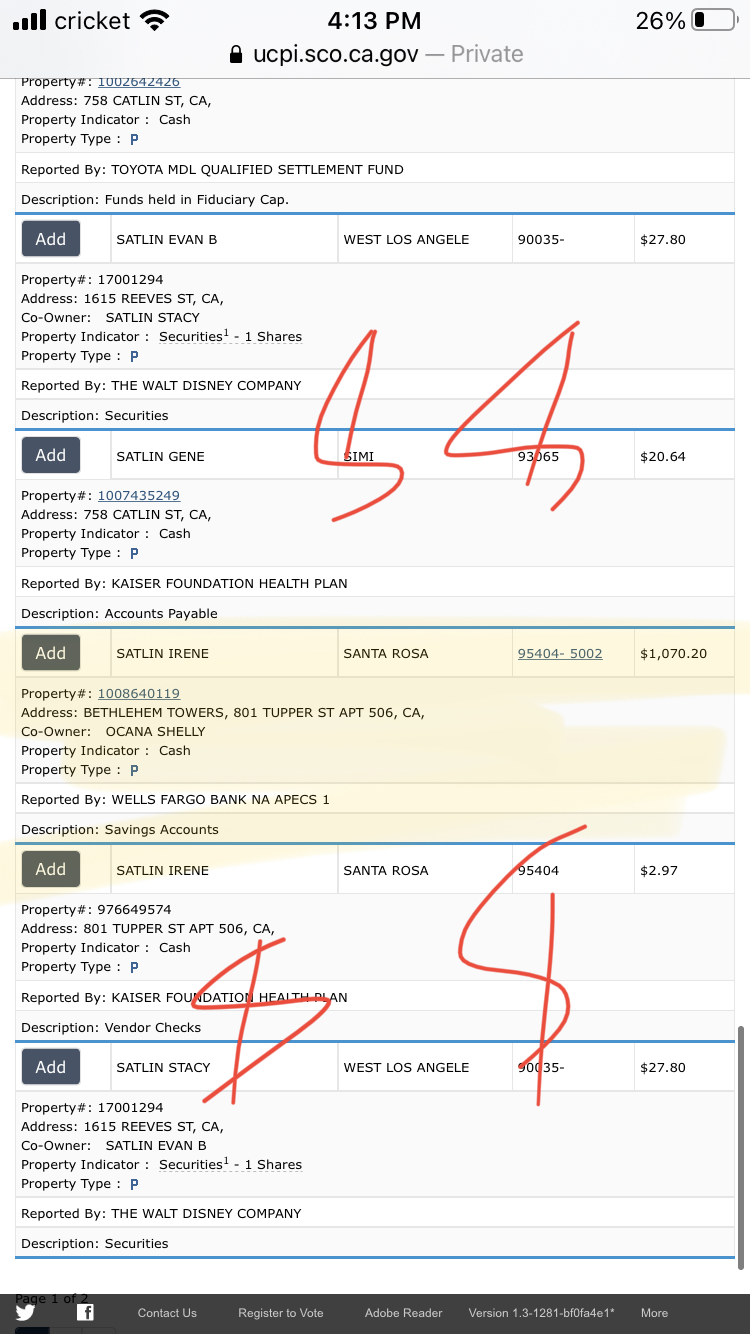750x1334 pixels.
Task: Add the SATLIN IRENE $1,070.20 property
Action: click(51, 653)
